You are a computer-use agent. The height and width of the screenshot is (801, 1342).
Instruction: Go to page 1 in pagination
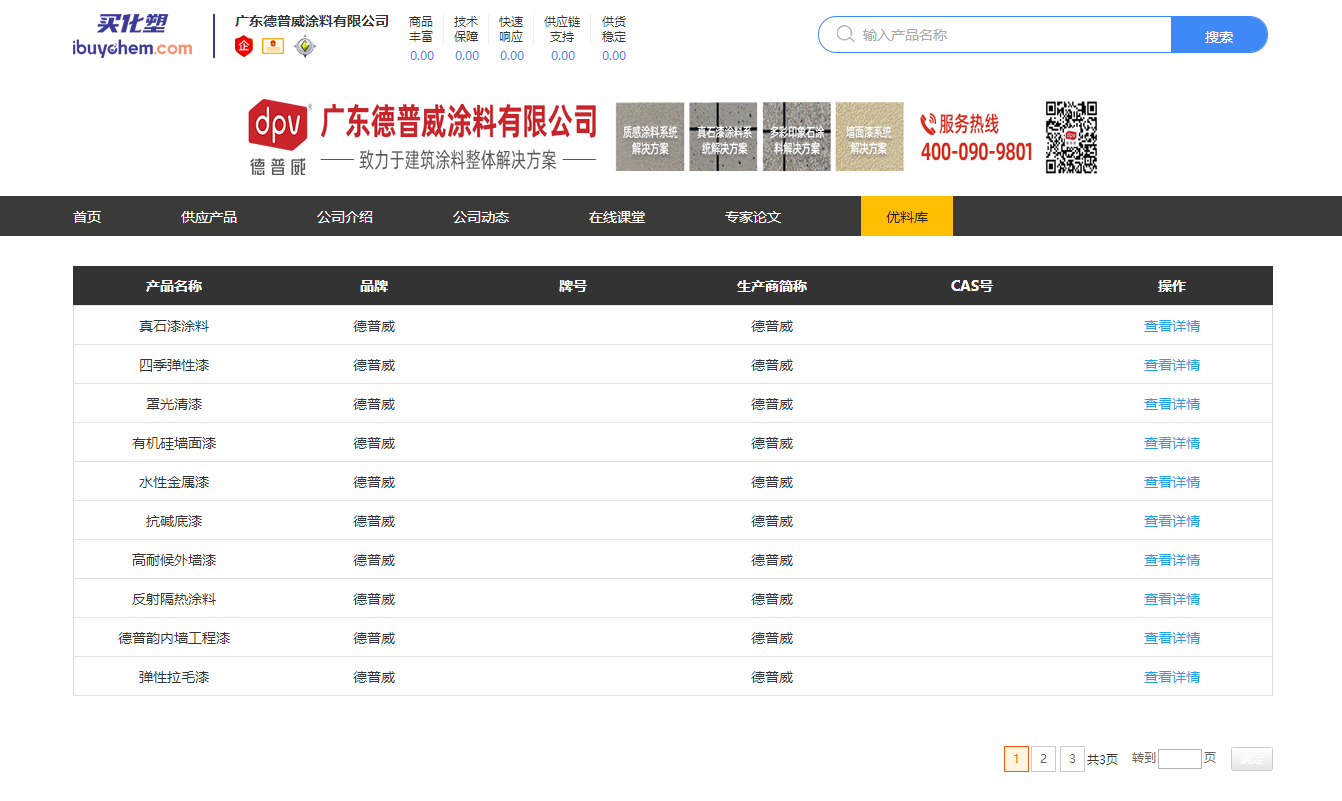pos(1016,759)
